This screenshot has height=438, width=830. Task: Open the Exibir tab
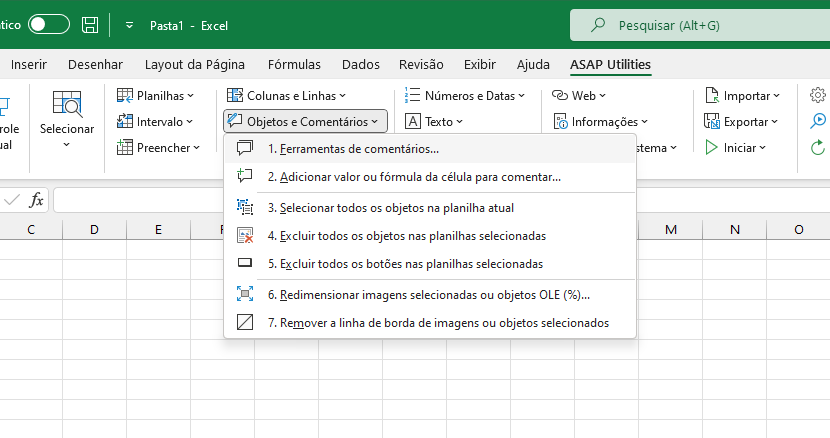[x=480, y=65]
